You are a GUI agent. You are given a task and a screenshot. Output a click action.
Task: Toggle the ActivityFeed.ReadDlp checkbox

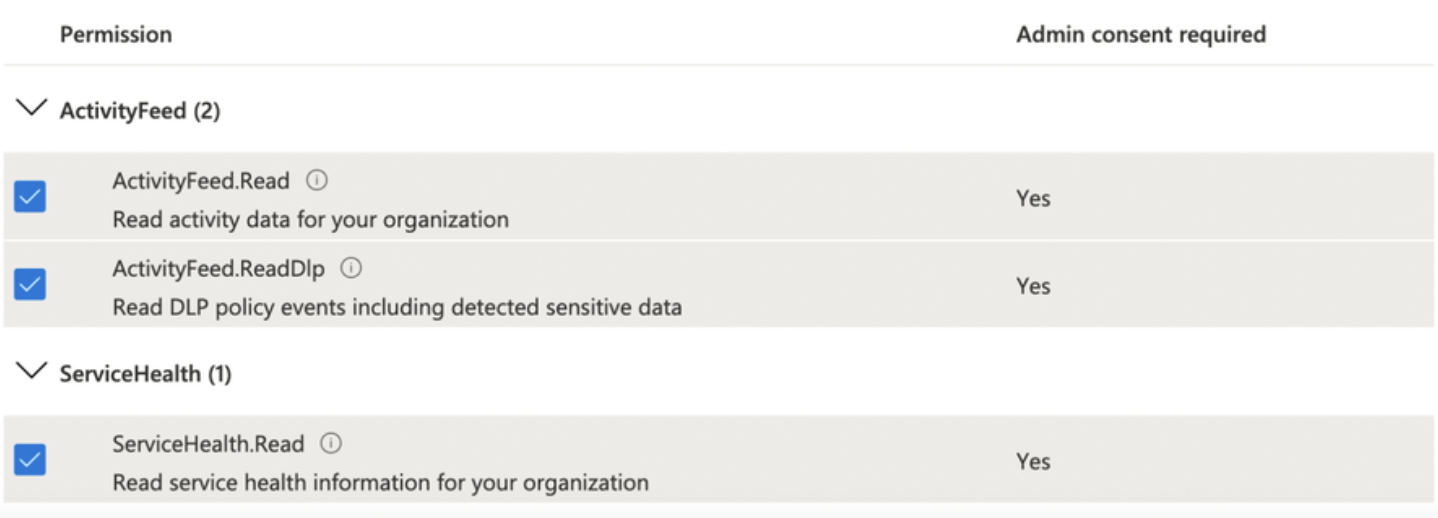coord(30,285)
